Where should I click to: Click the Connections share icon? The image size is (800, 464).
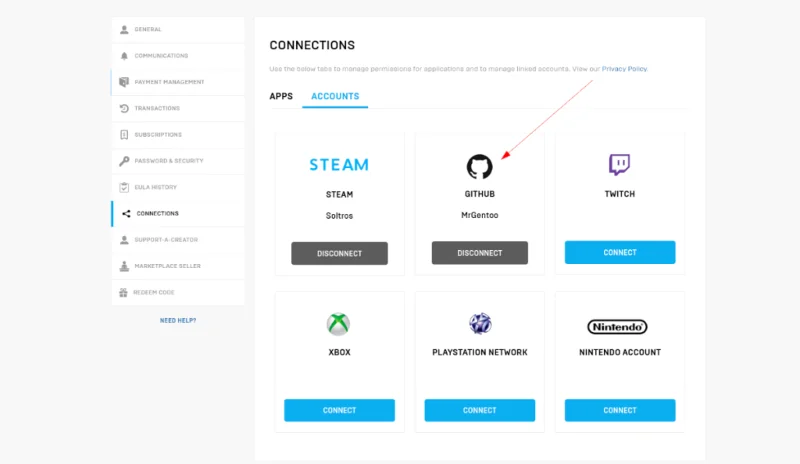pyautogui.click(x=126, y=213)
